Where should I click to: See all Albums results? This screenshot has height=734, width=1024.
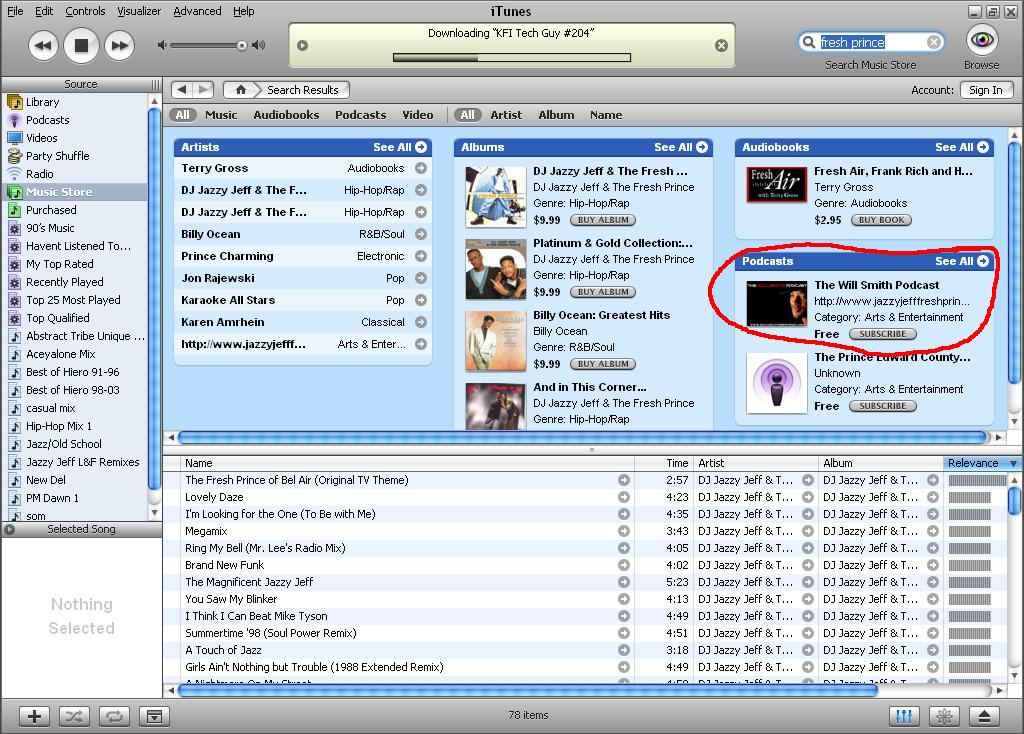tap(680, 148)
